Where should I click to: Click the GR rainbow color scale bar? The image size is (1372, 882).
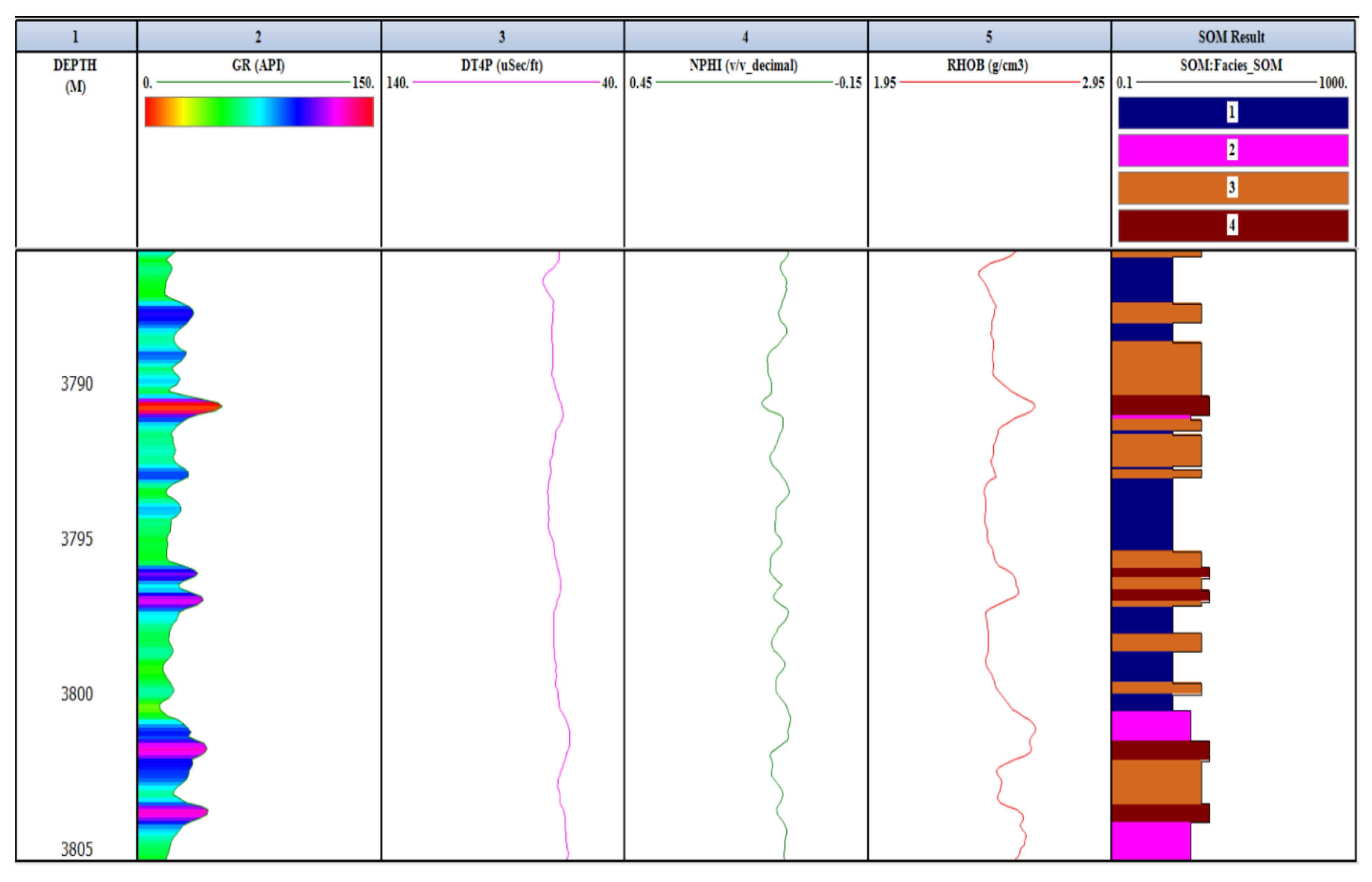[259, 112]
